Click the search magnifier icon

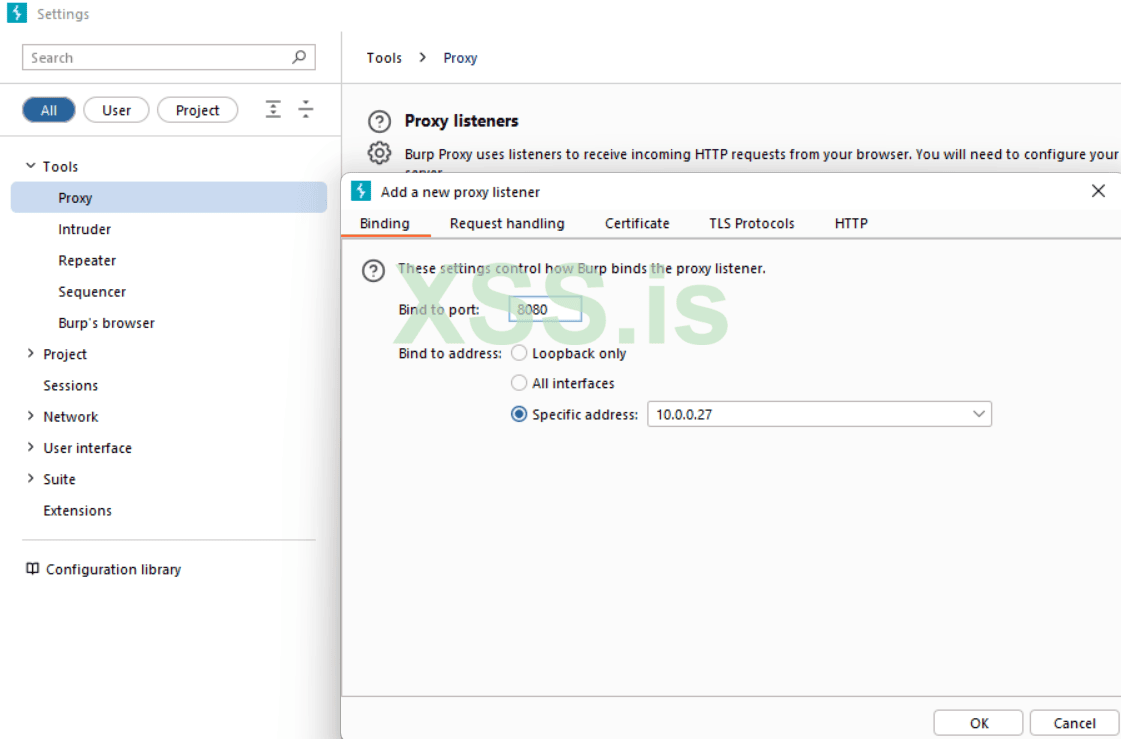tap(299, 56)
